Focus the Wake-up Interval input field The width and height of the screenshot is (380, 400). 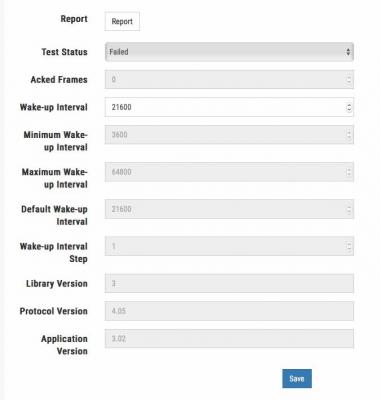pyautogui.click(x=229, y=107)
